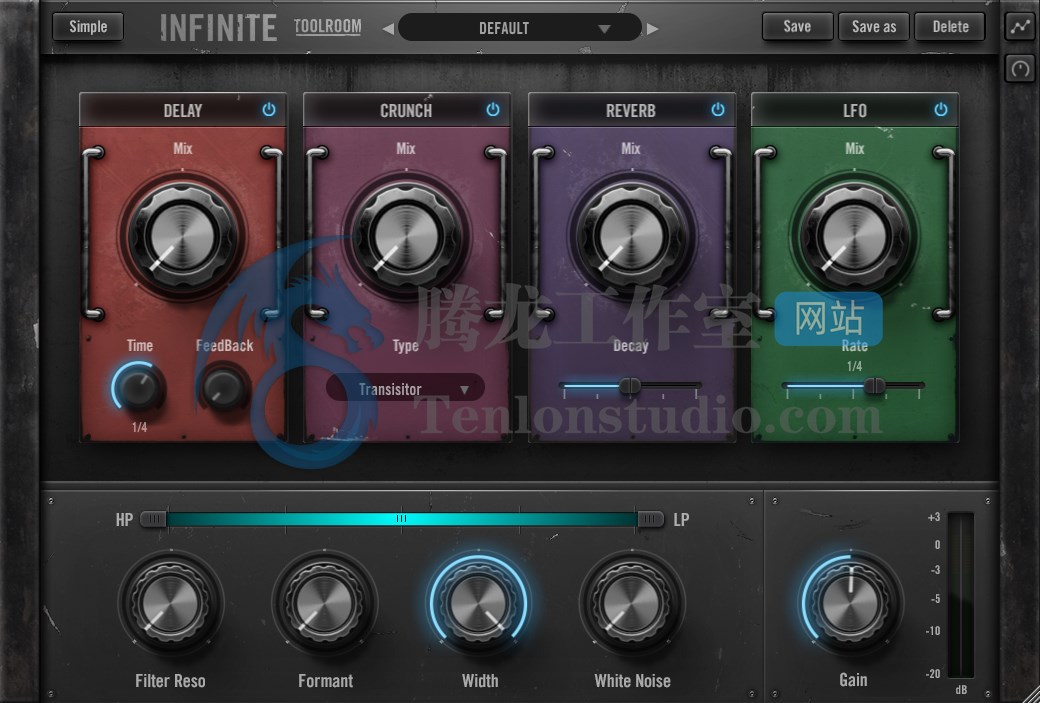Click the filter band center grip

401,519
